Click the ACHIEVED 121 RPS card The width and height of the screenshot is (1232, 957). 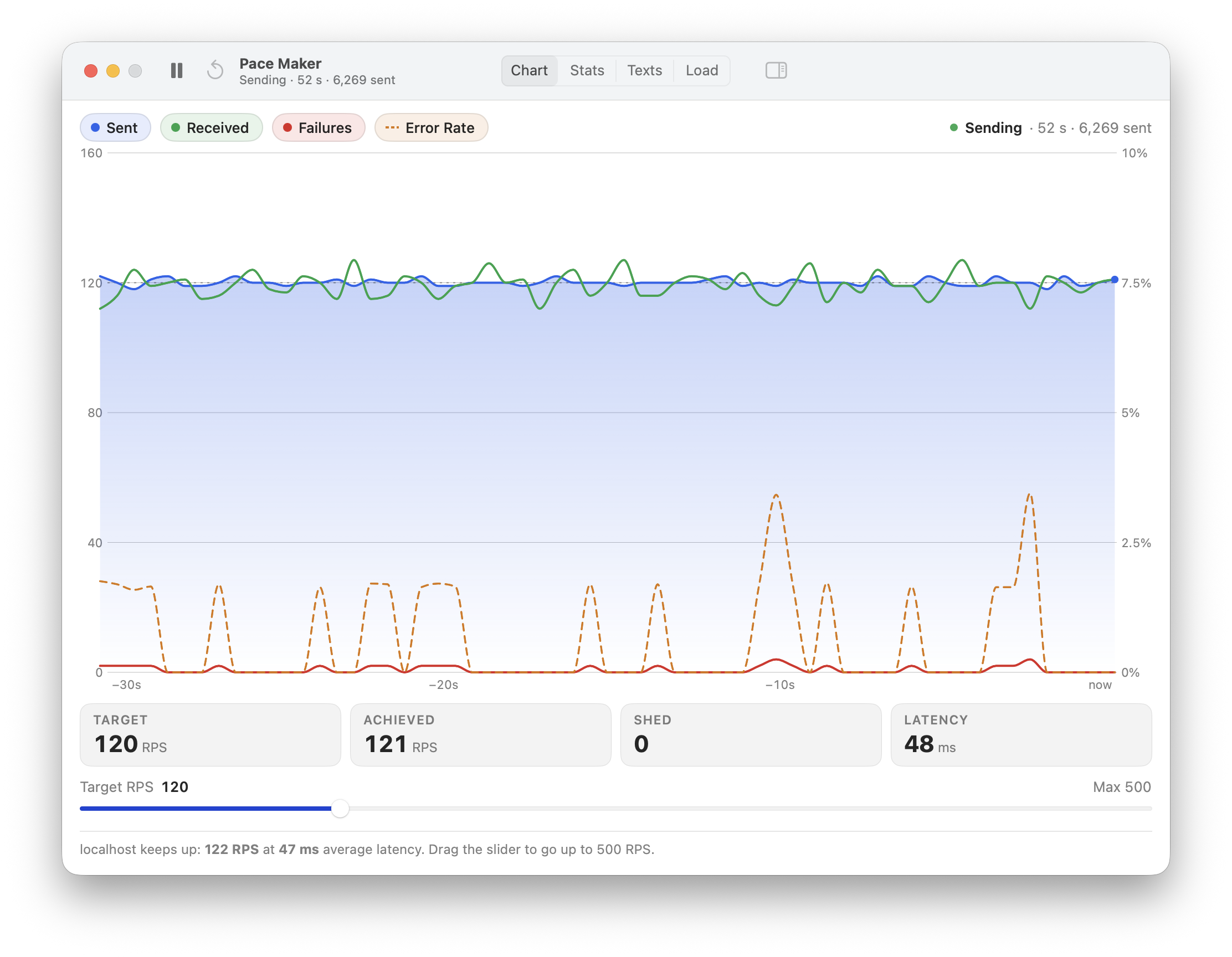pyautogui.click(x=481, y=735)
